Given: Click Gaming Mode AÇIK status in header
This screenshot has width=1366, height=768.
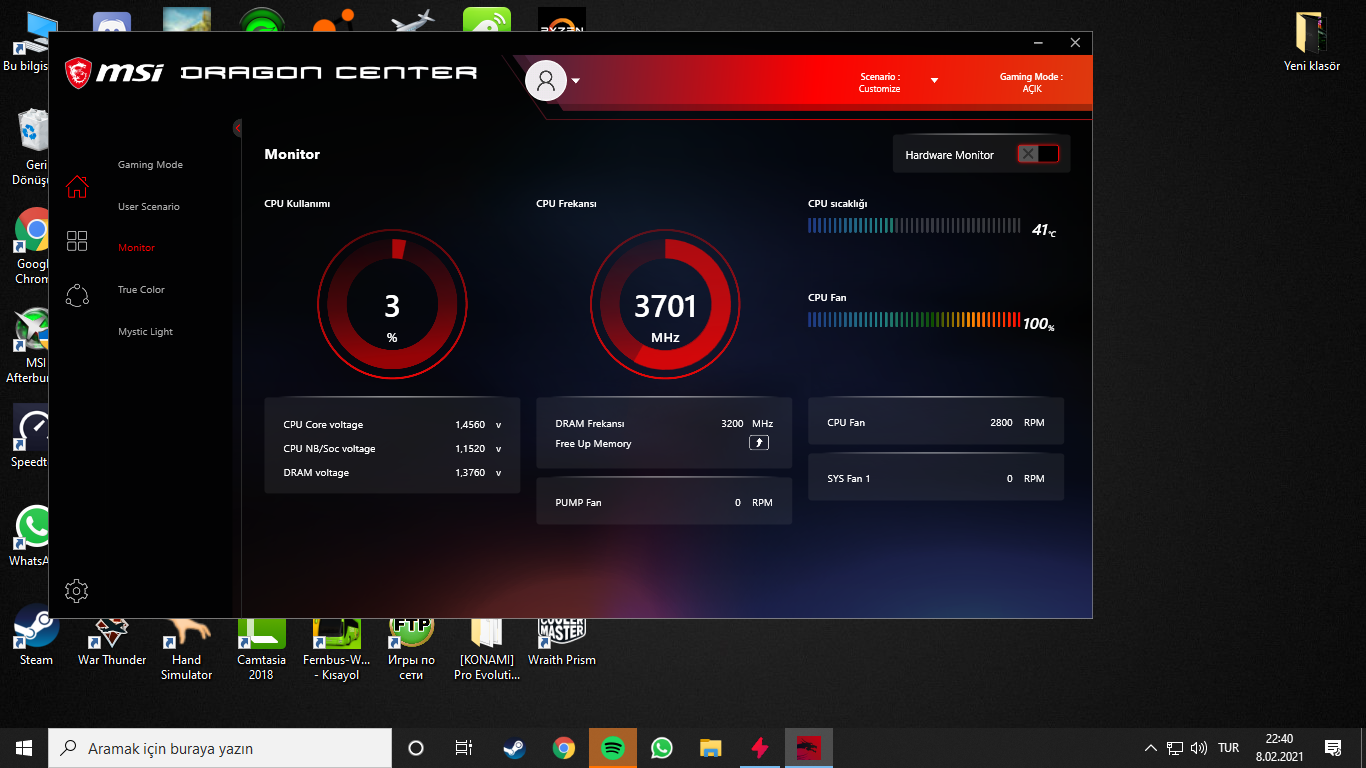Looking at the screenshot, I should tap(1031, 82).
